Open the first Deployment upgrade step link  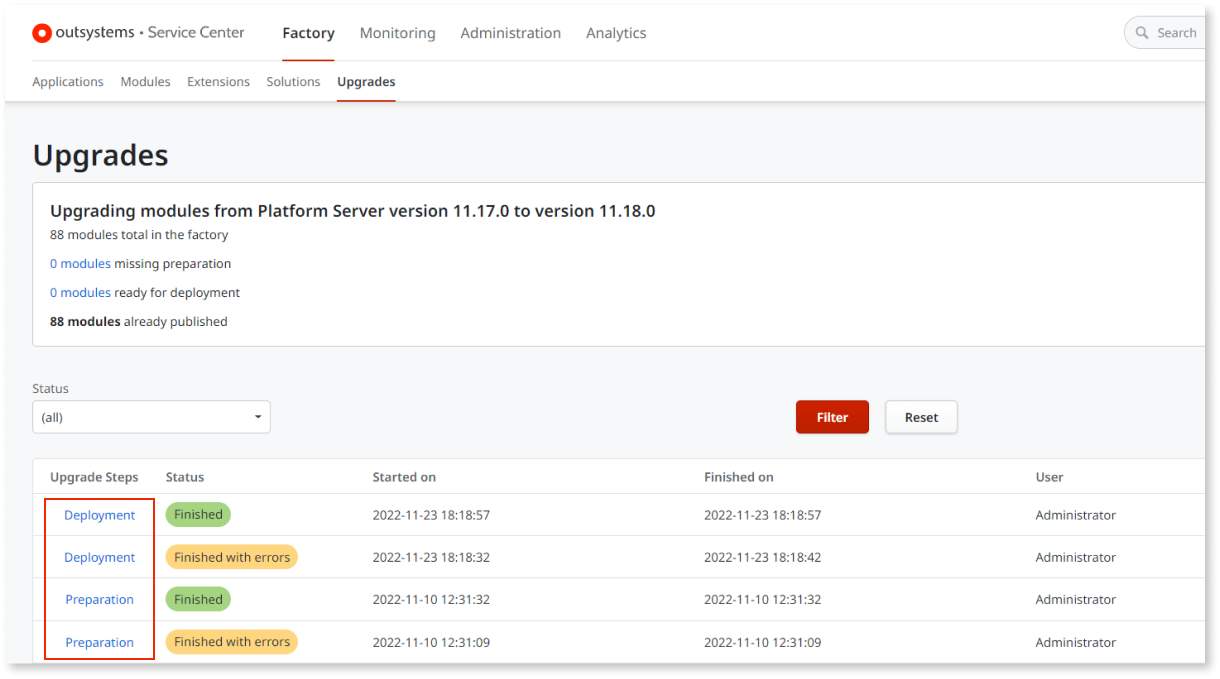pyautogui.click(x=99, y=514)
